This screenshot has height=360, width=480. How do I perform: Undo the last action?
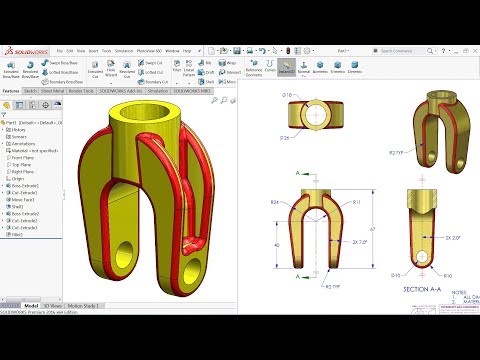pos(262,51)
